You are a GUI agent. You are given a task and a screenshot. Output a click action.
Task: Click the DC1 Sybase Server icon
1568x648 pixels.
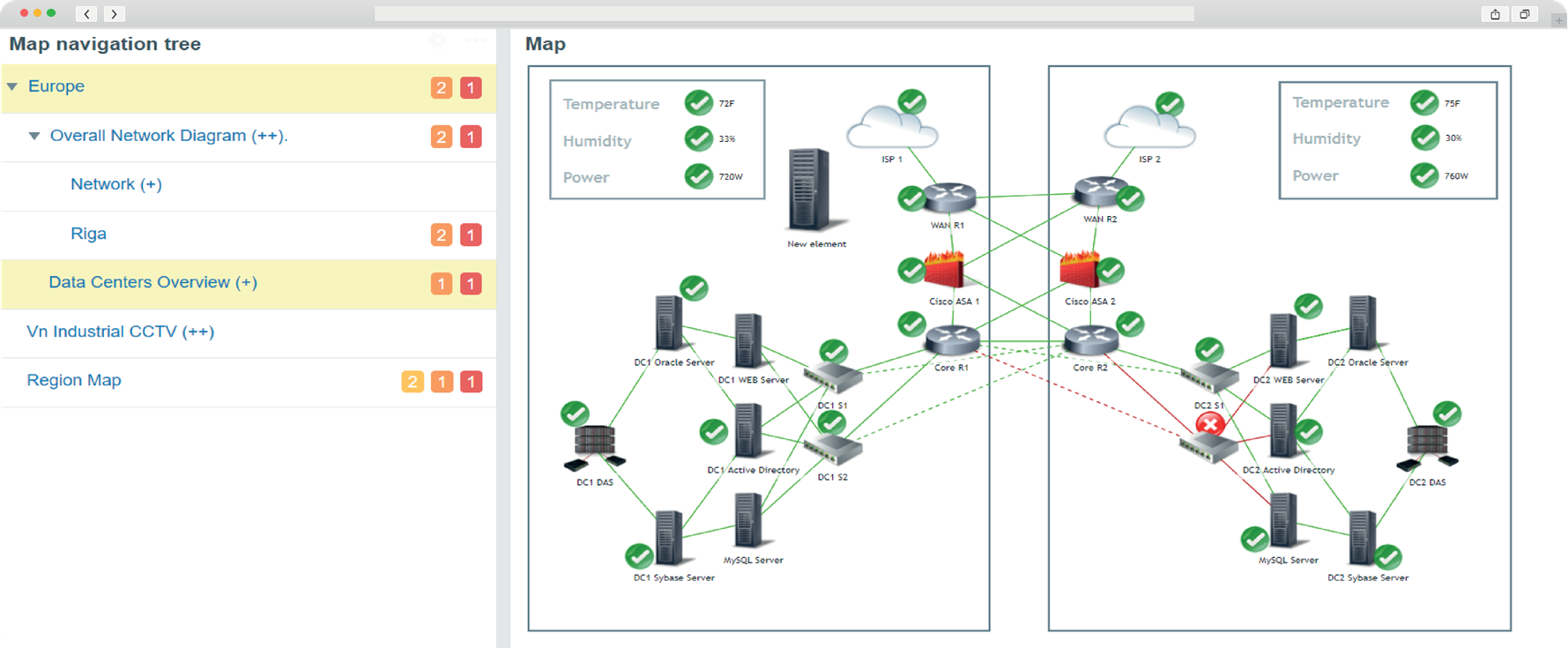tap(669, 538)
